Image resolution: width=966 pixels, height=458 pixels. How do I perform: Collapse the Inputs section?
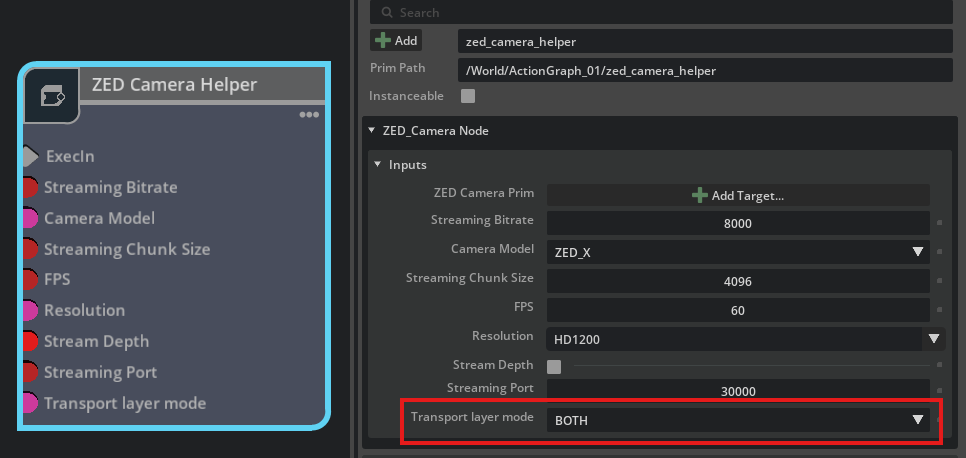point(378,165)
